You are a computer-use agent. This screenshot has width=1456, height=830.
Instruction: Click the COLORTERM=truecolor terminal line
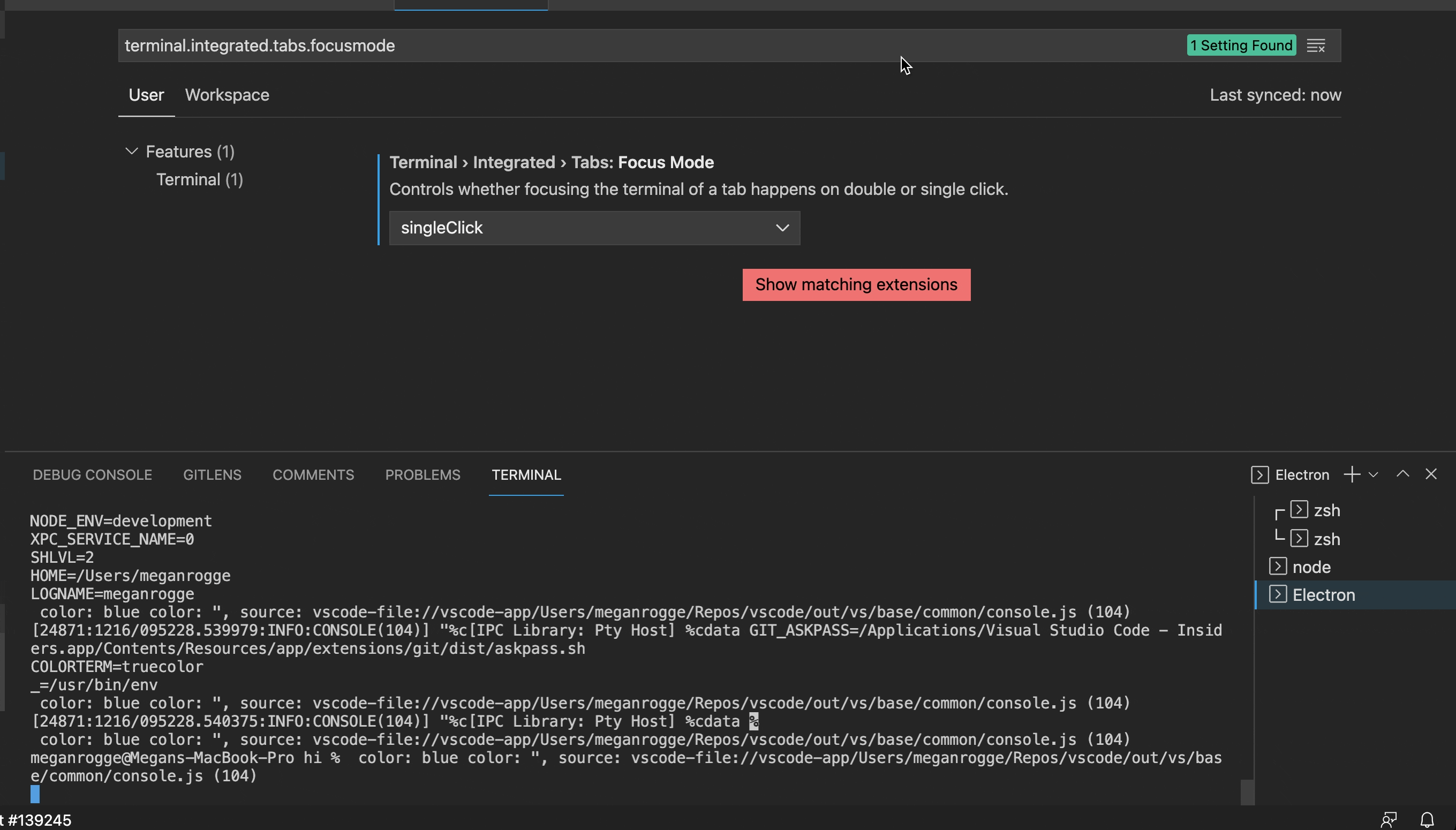tap(116, 666)
